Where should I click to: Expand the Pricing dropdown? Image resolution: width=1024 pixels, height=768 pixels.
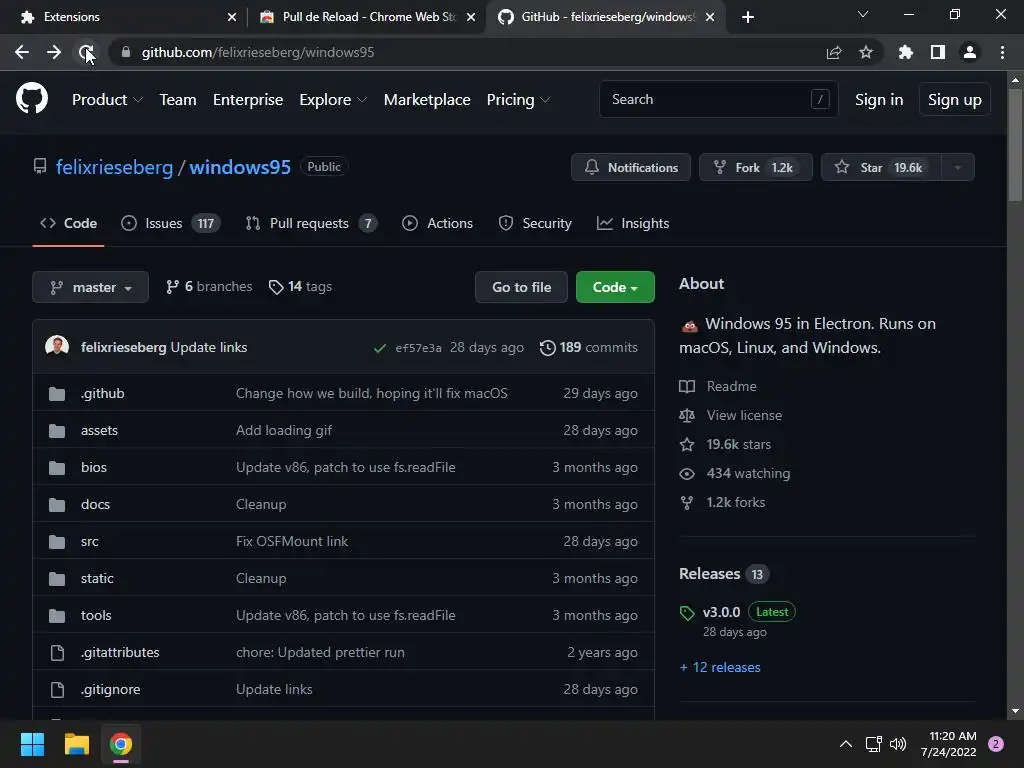pos(519,99)
